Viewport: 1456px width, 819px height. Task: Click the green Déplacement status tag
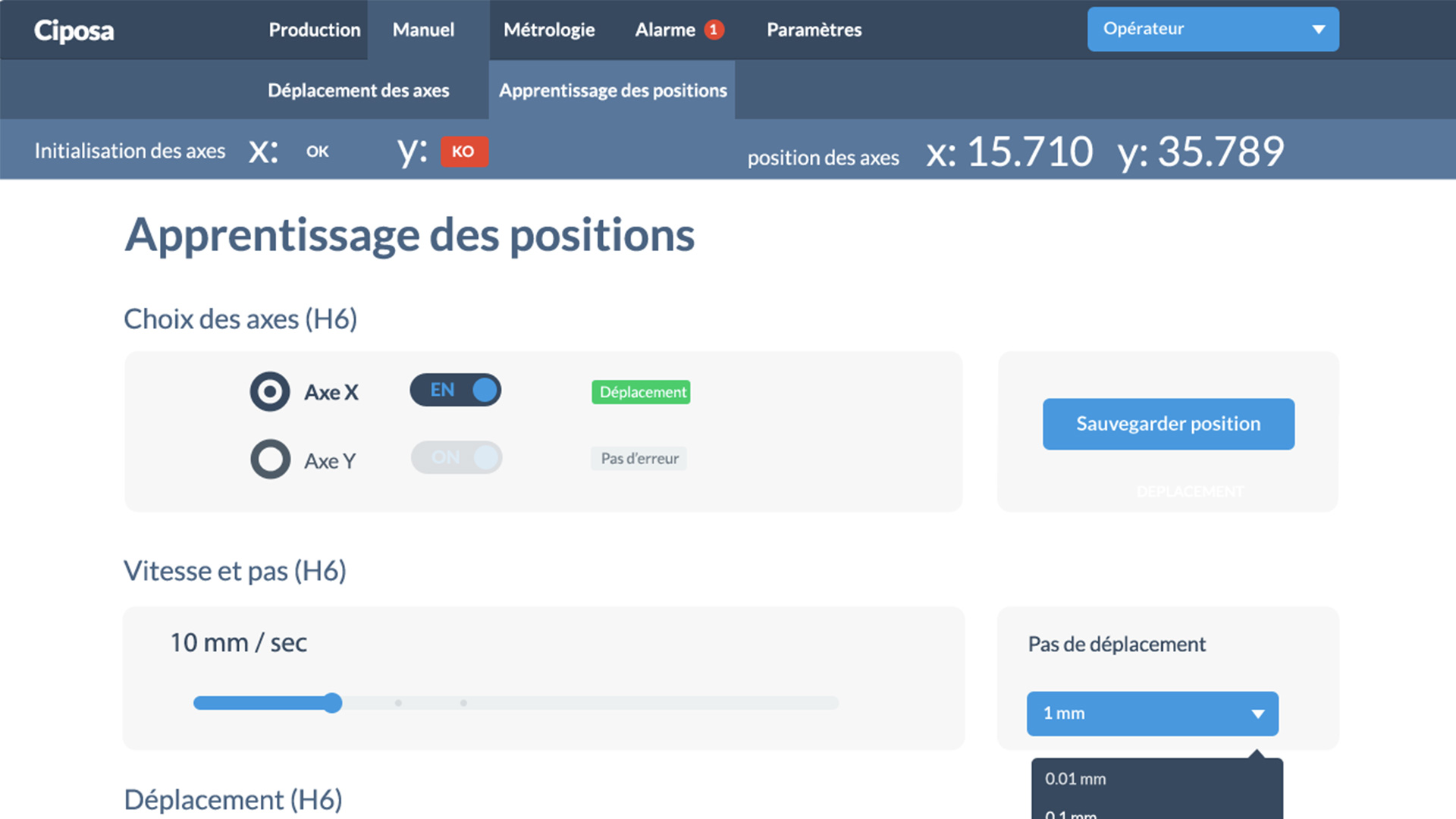(641, 392)
